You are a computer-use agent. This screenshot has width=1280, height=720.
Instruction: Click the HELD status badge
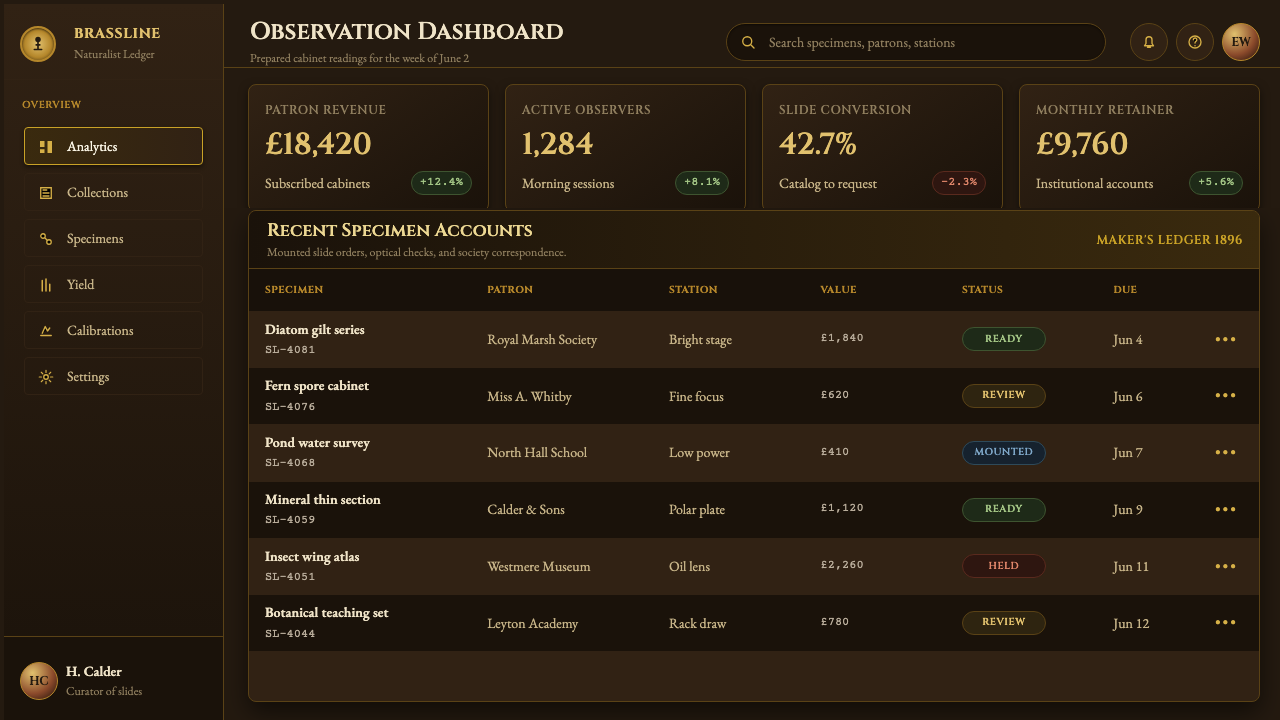1003,566
